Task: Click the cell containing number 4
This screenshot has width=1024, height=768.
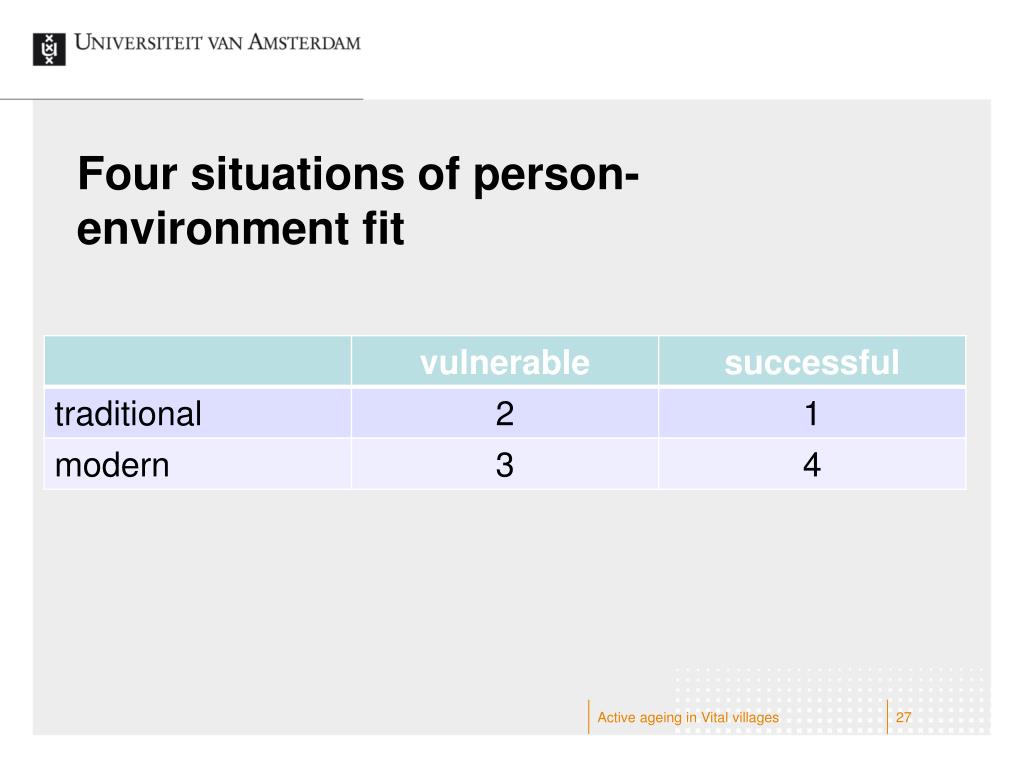Action: 812,464
